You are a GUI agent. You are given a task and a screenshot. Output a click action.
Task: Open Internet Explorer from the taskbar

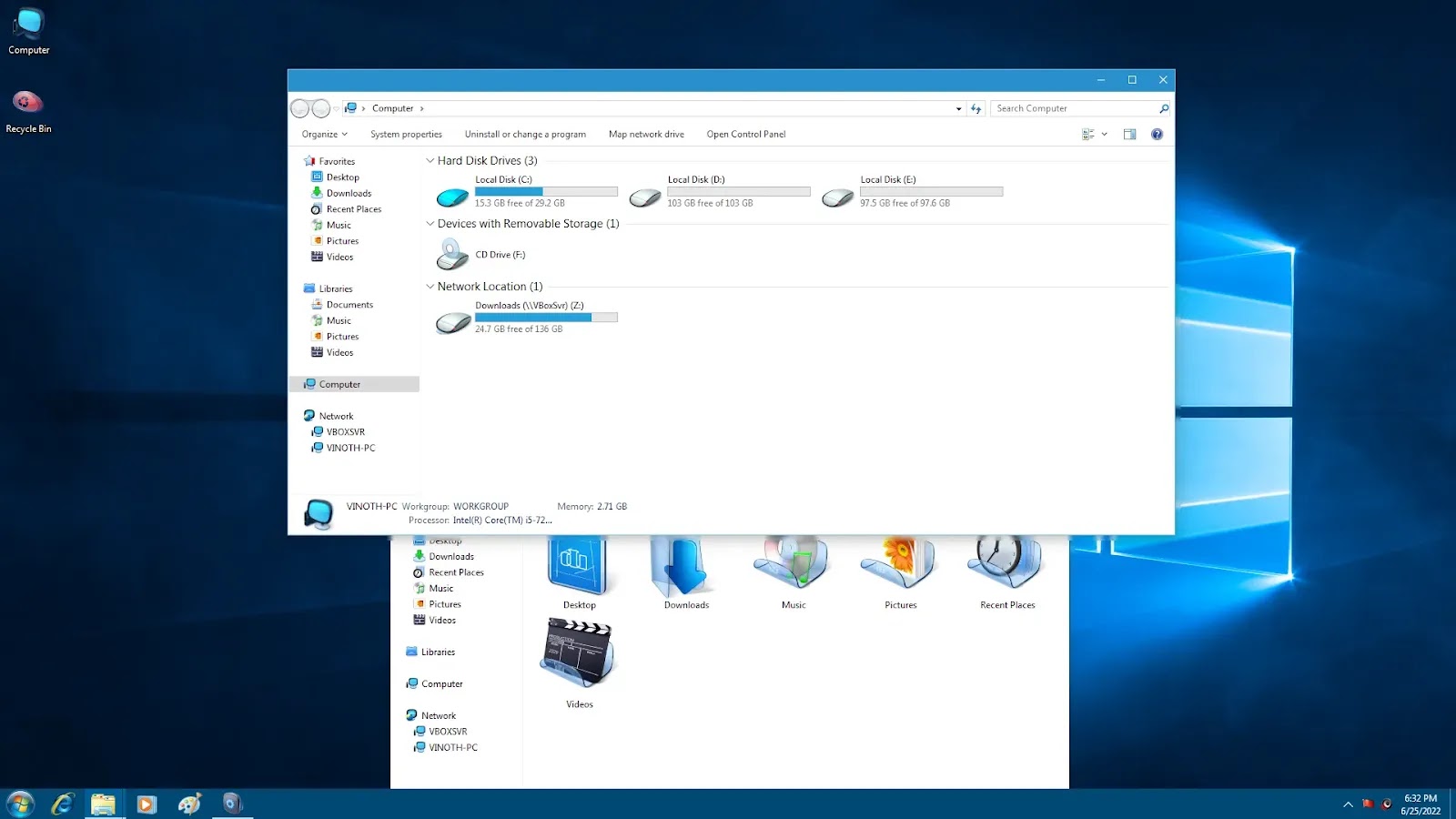[63, 804]
